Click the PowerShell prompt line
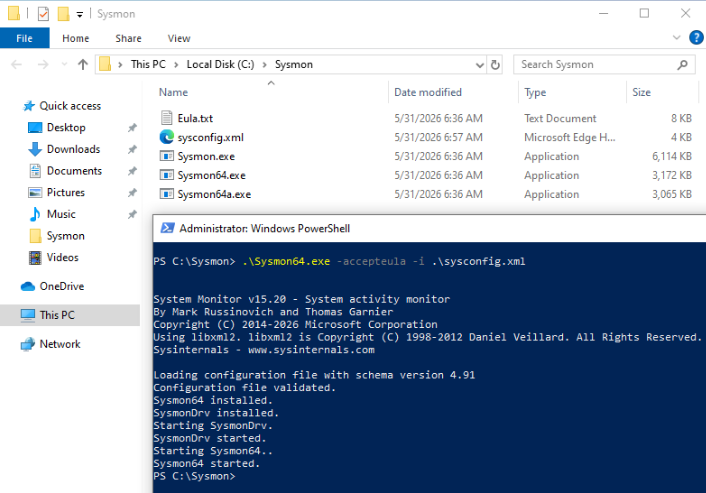This screenshot has width=706, height=493. [194, 476]
